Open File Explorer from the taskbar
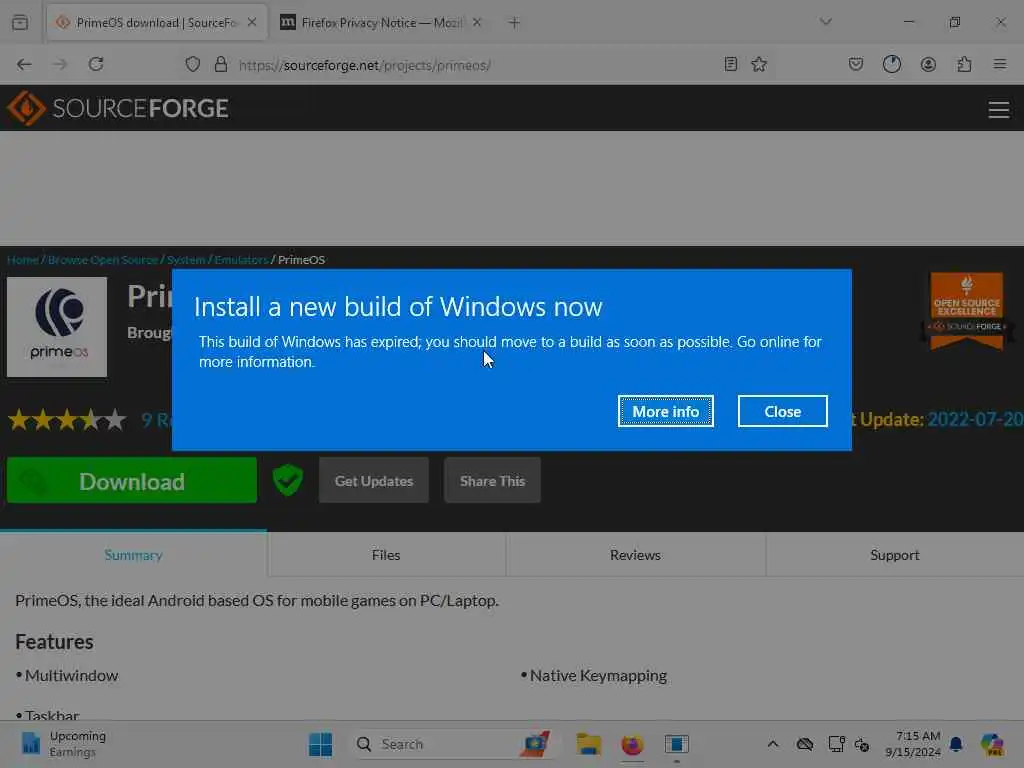 point(588,744)
